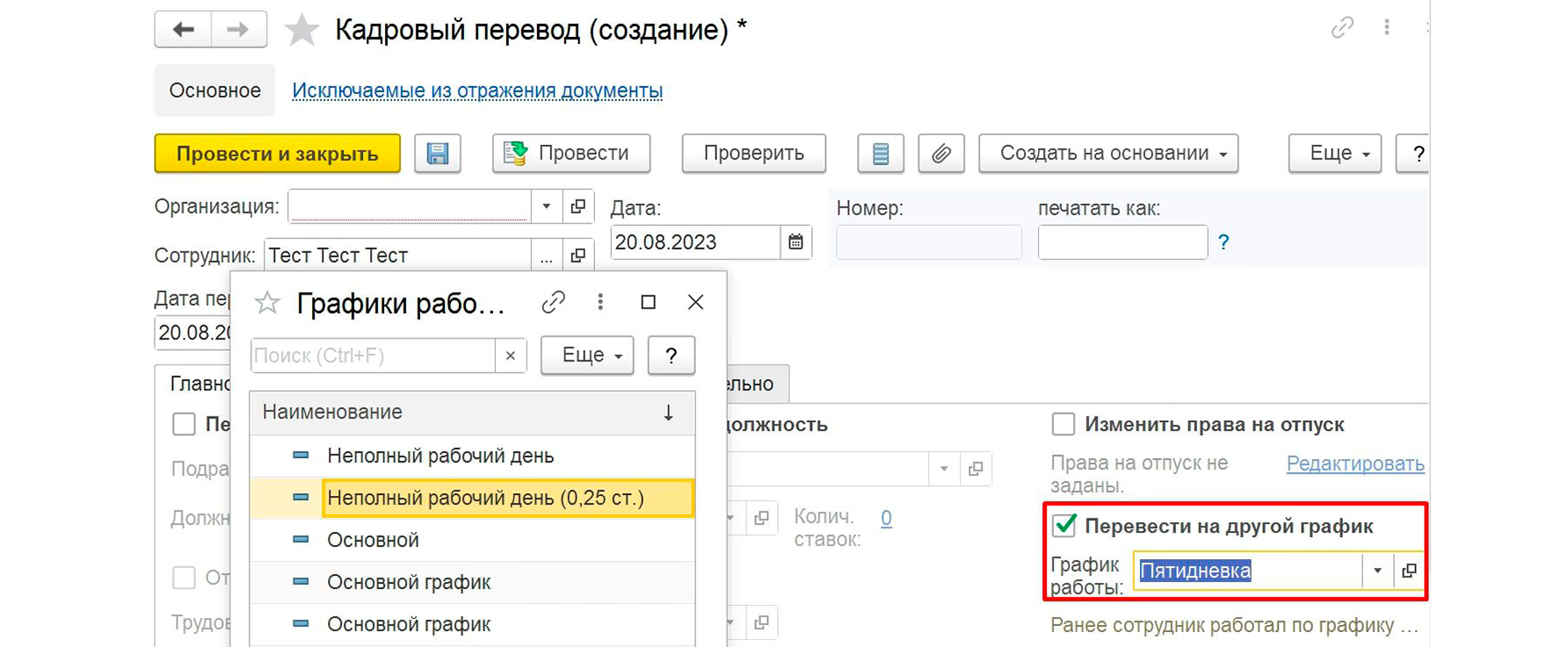Image resolution: width=1568 pixels, height=647 pixels.
Task: Open the document list report icon
Action: (881, 154)
